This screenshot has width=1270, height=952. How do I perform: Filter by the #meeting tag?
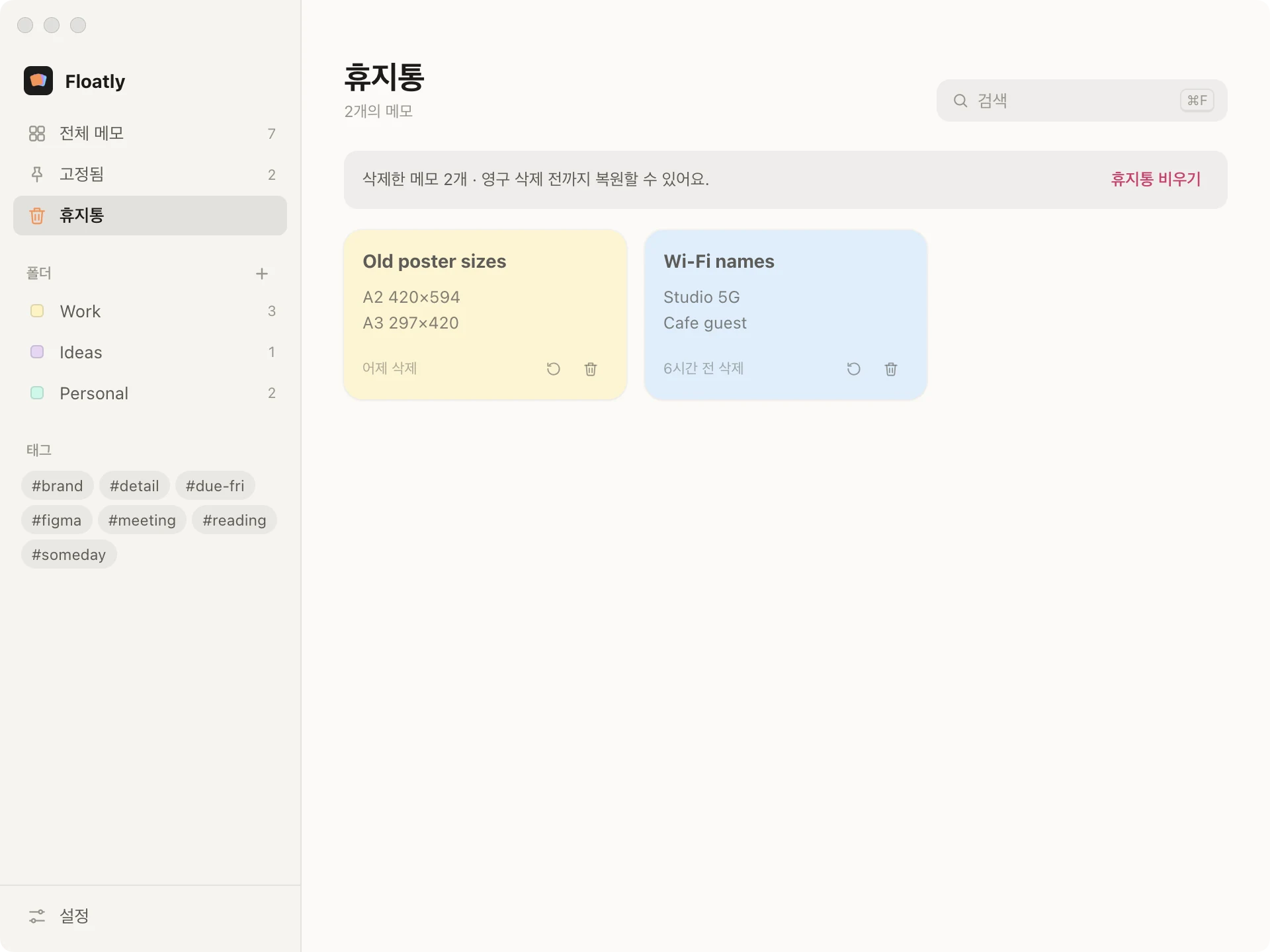pos(142,520)
